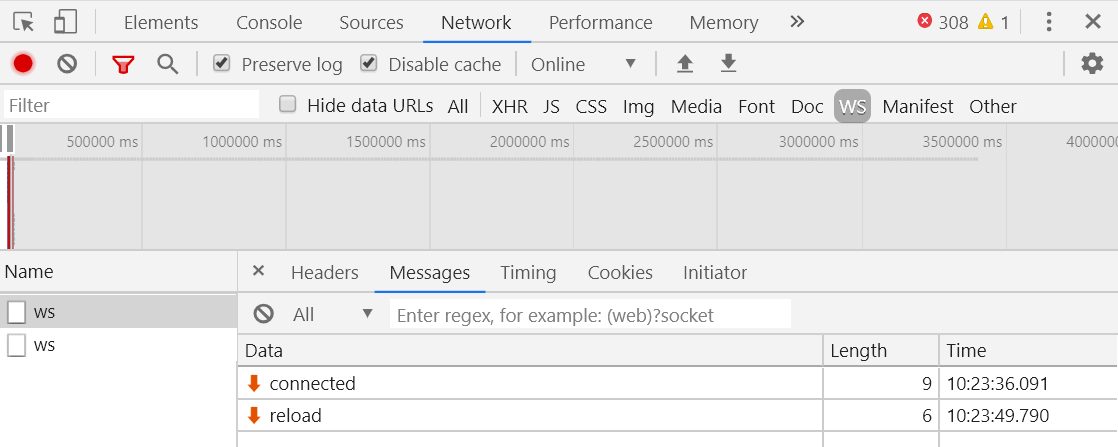
Task: Uncheck the Preserve log checkbox
Action: (x=222, y=64)
